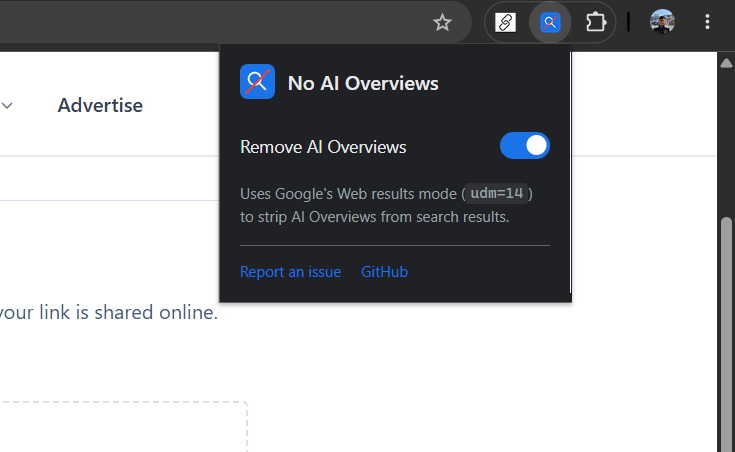Open the GitHub link
Screen dimensions: 735x452
click(x=384, y=272)
